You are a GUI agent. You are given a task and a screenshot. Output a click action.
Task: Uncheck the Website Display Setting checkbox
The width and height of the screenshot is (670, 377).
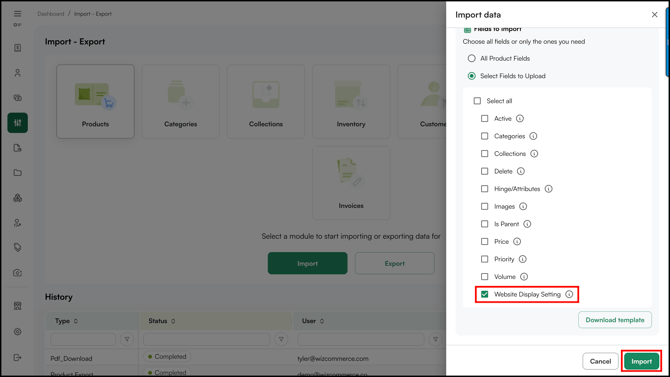tap(485, 294)
